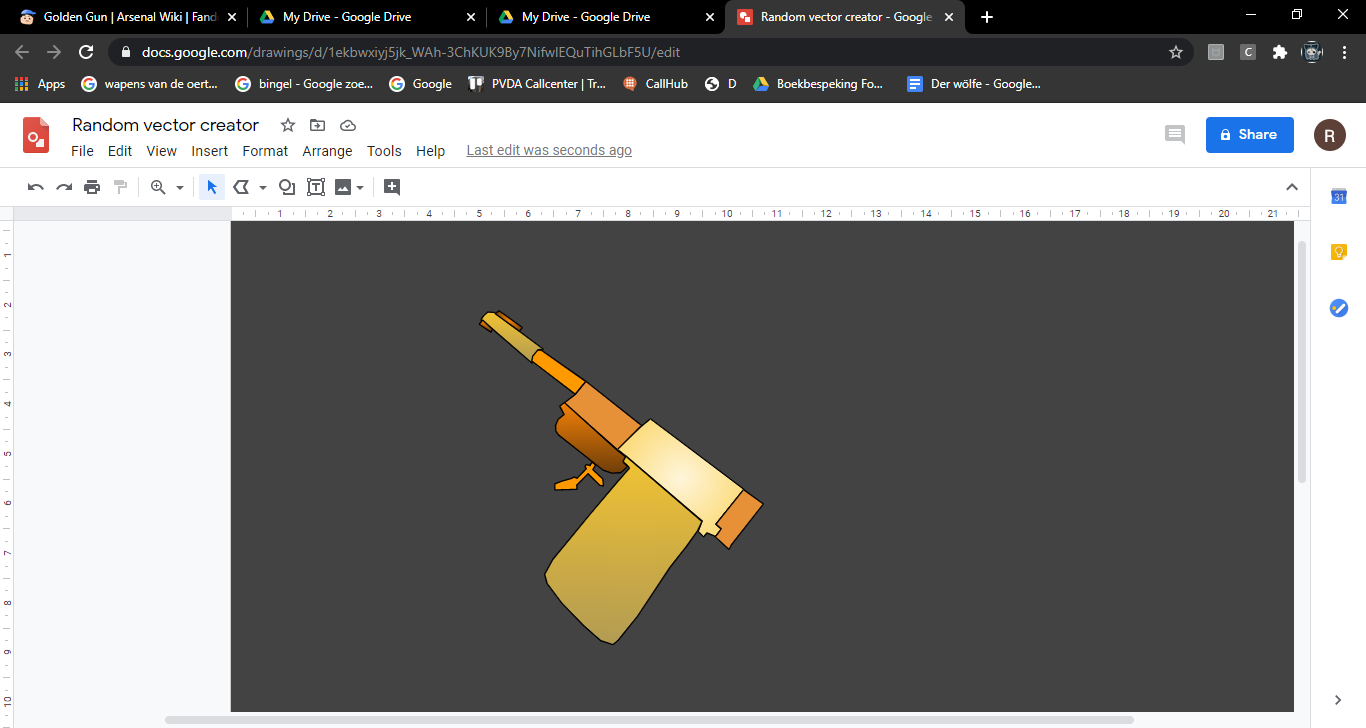Open a new browser tab
Screen dimensions: 1366x728
point(987,17)
